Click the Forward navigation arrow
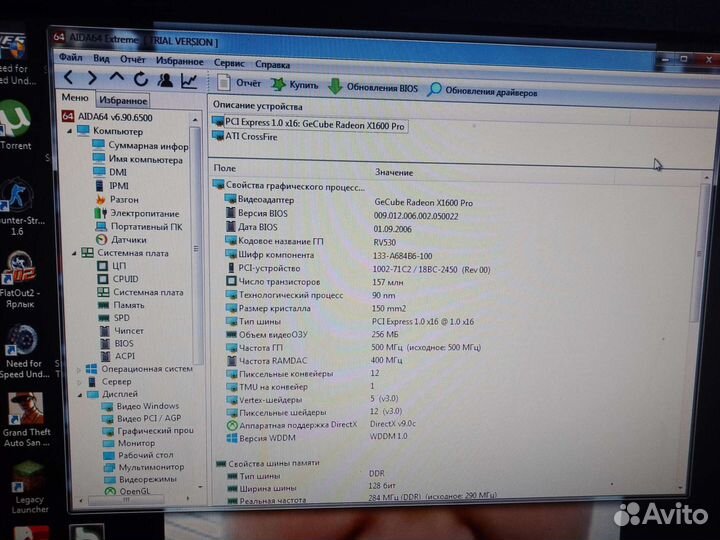720x540 pixels. coord(92,78)
